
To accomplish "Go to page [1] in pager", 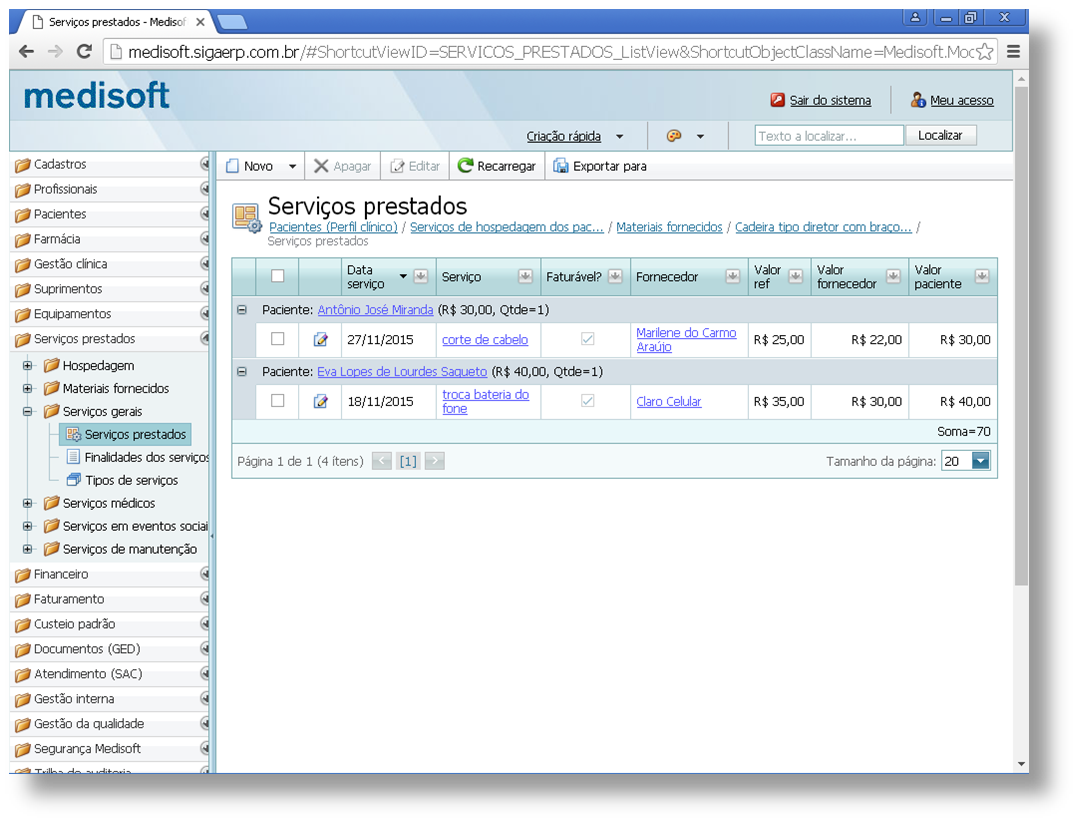I will (408, 461).
